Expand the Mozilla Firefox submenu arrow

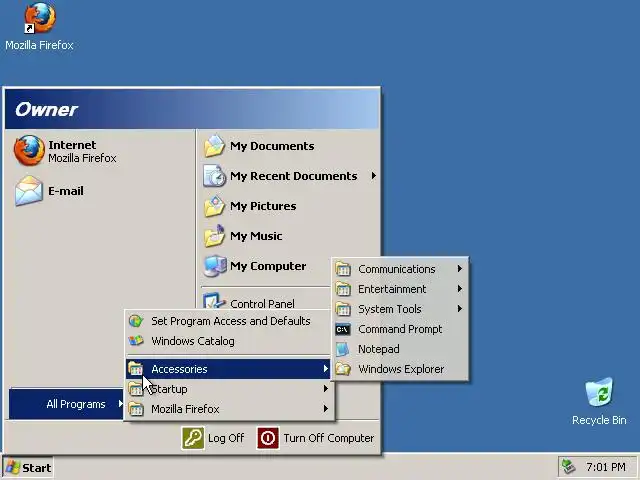click(325, 409)
